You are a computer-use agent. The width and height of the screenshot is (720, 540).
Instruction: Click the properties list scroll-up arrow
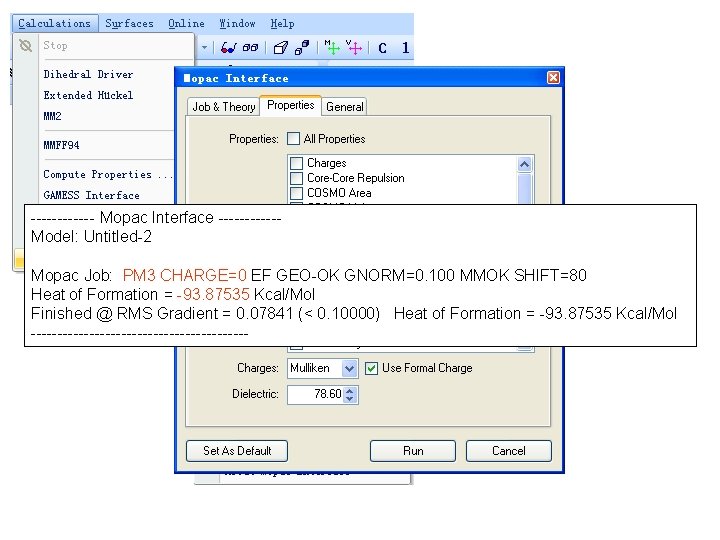524,164
